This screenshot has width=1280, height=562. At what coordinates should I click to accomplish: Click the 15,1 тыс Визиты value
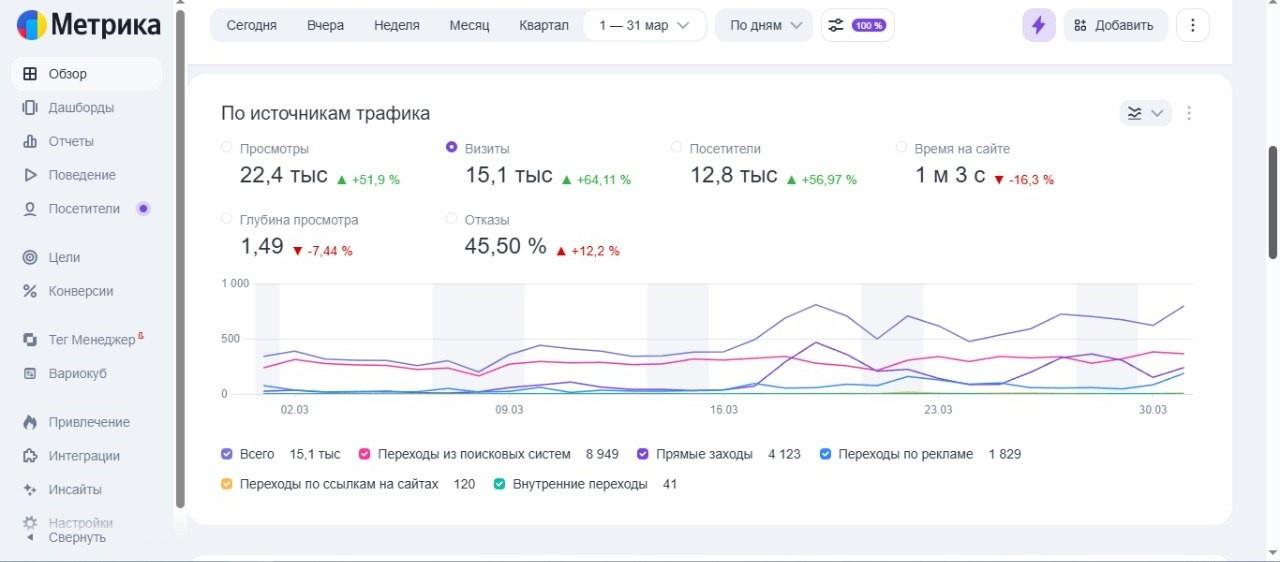click(509, 175)
